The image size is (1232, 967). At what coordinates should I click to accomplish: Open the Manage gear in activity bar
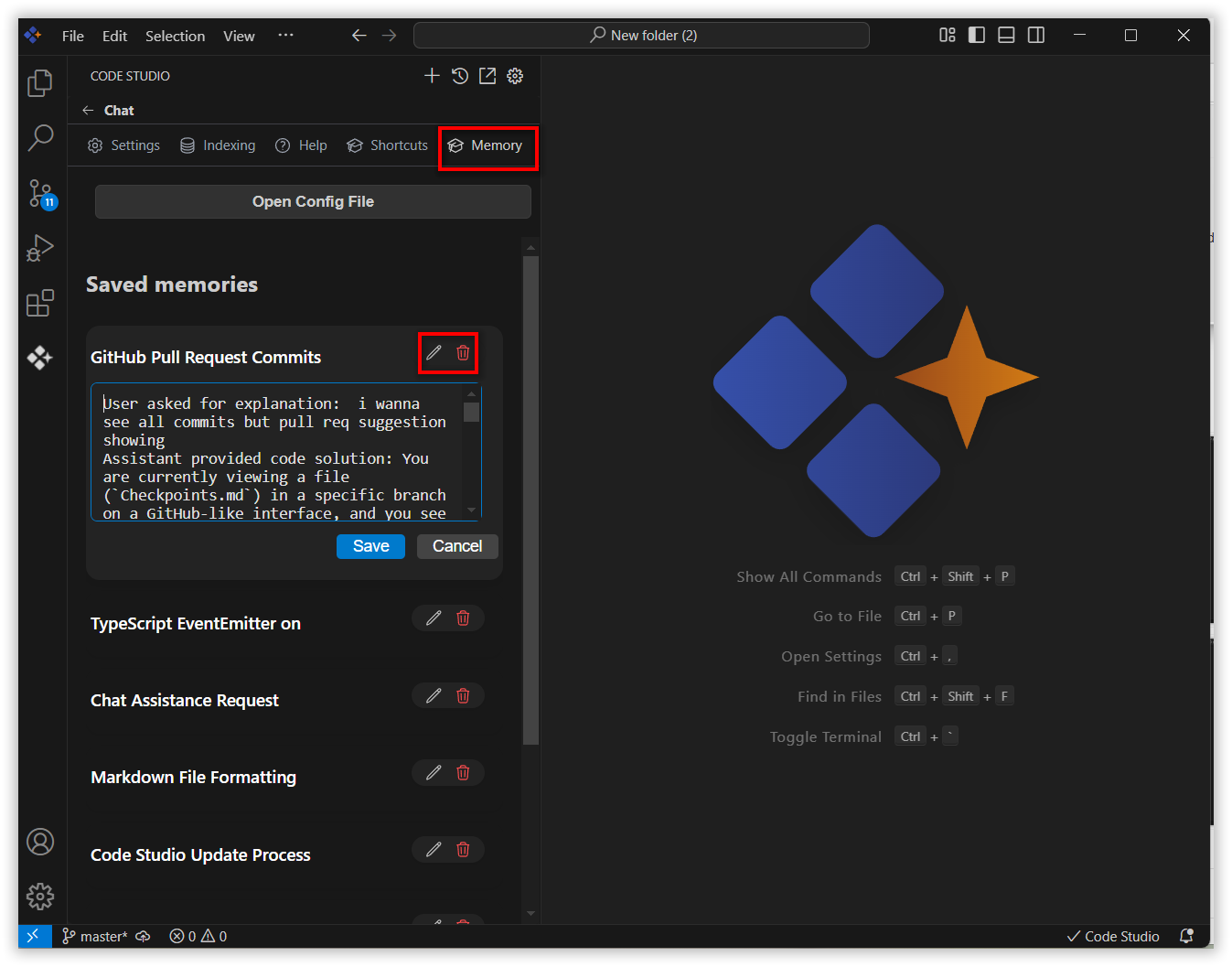(40, 897)
